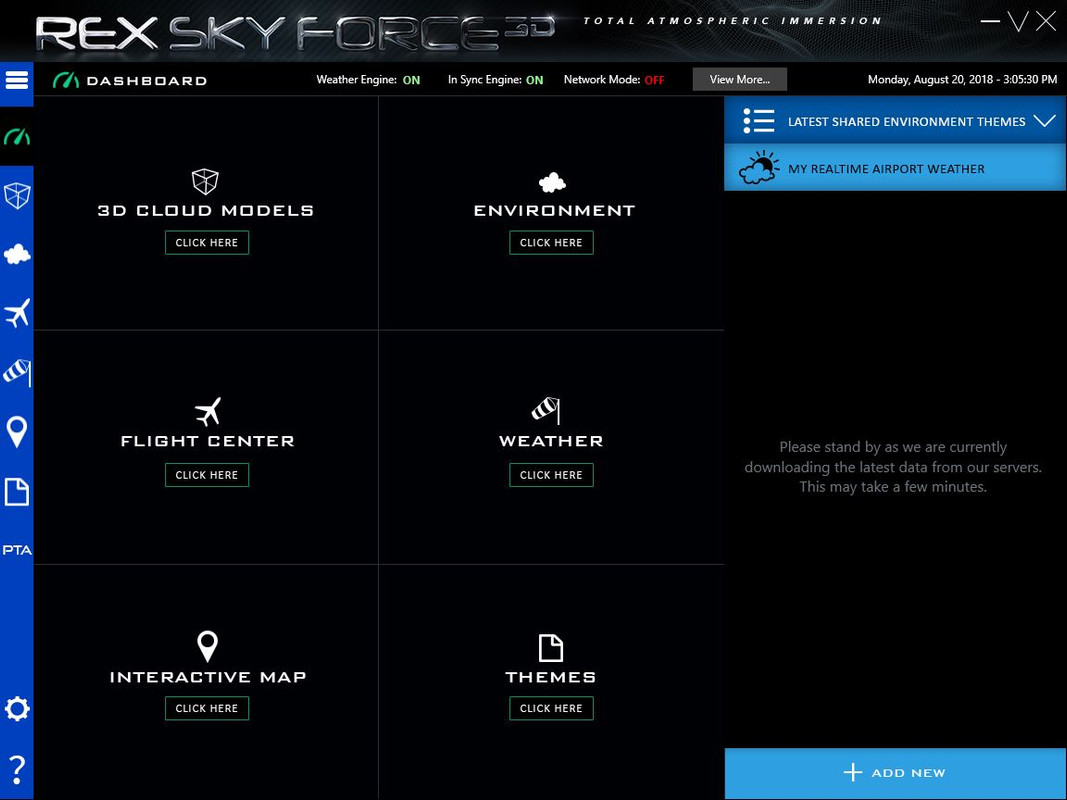
Task: Open 3D Cloud Models cube icon in sidebar
Action: tap(16, 196)
